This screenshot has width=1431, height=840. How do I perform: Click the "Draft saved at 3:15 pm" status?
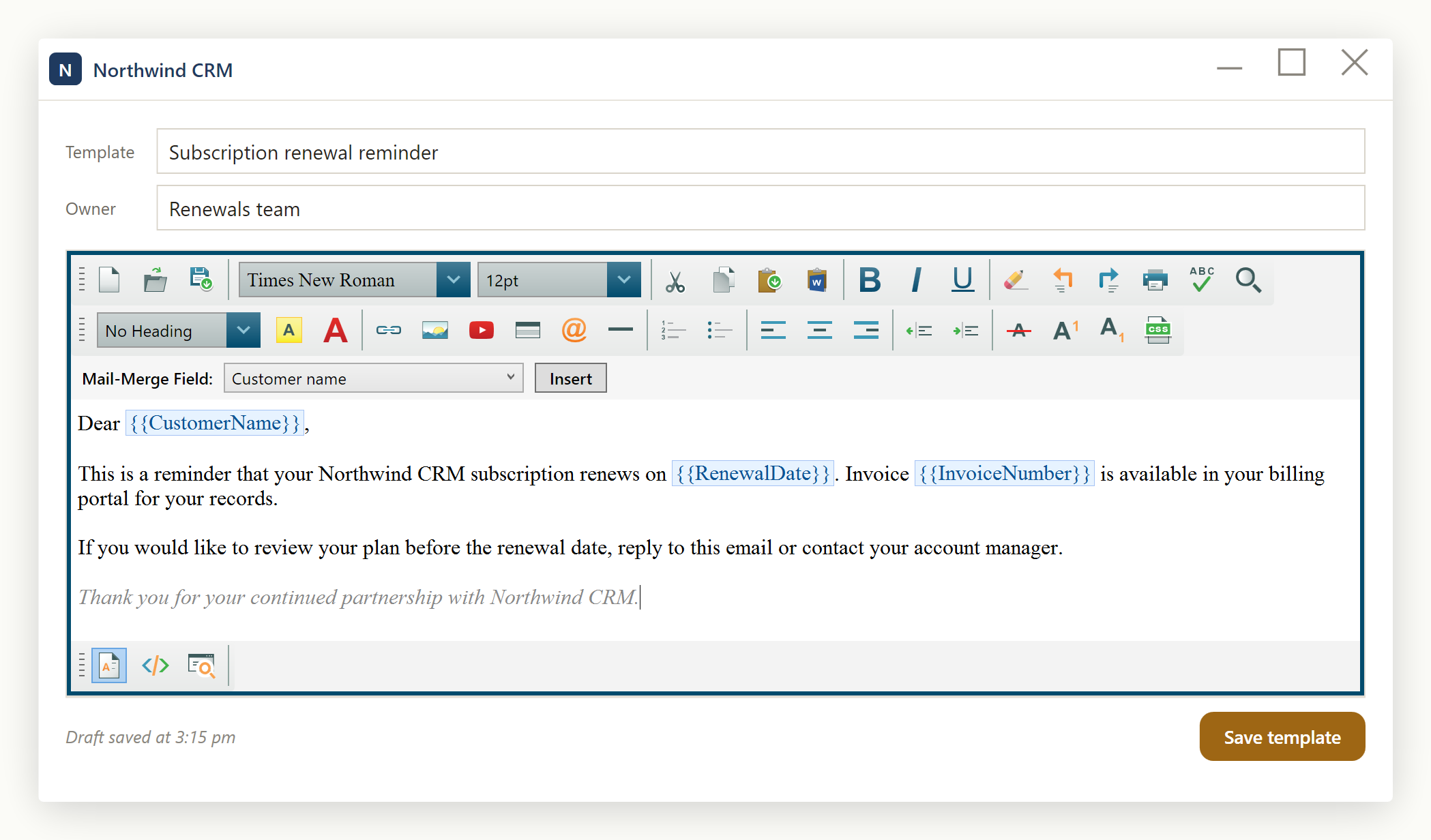click(x=151, y=737)
